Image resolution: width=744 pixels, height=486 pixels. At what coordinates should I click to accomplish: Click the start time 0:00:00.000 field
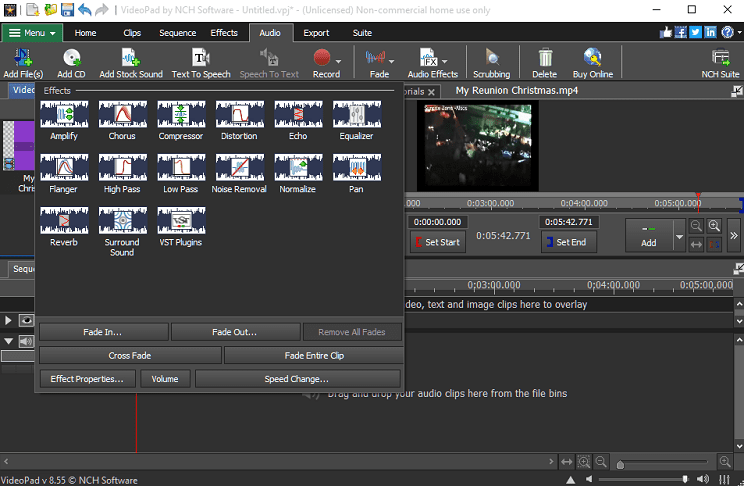click(x=437, y=222)
